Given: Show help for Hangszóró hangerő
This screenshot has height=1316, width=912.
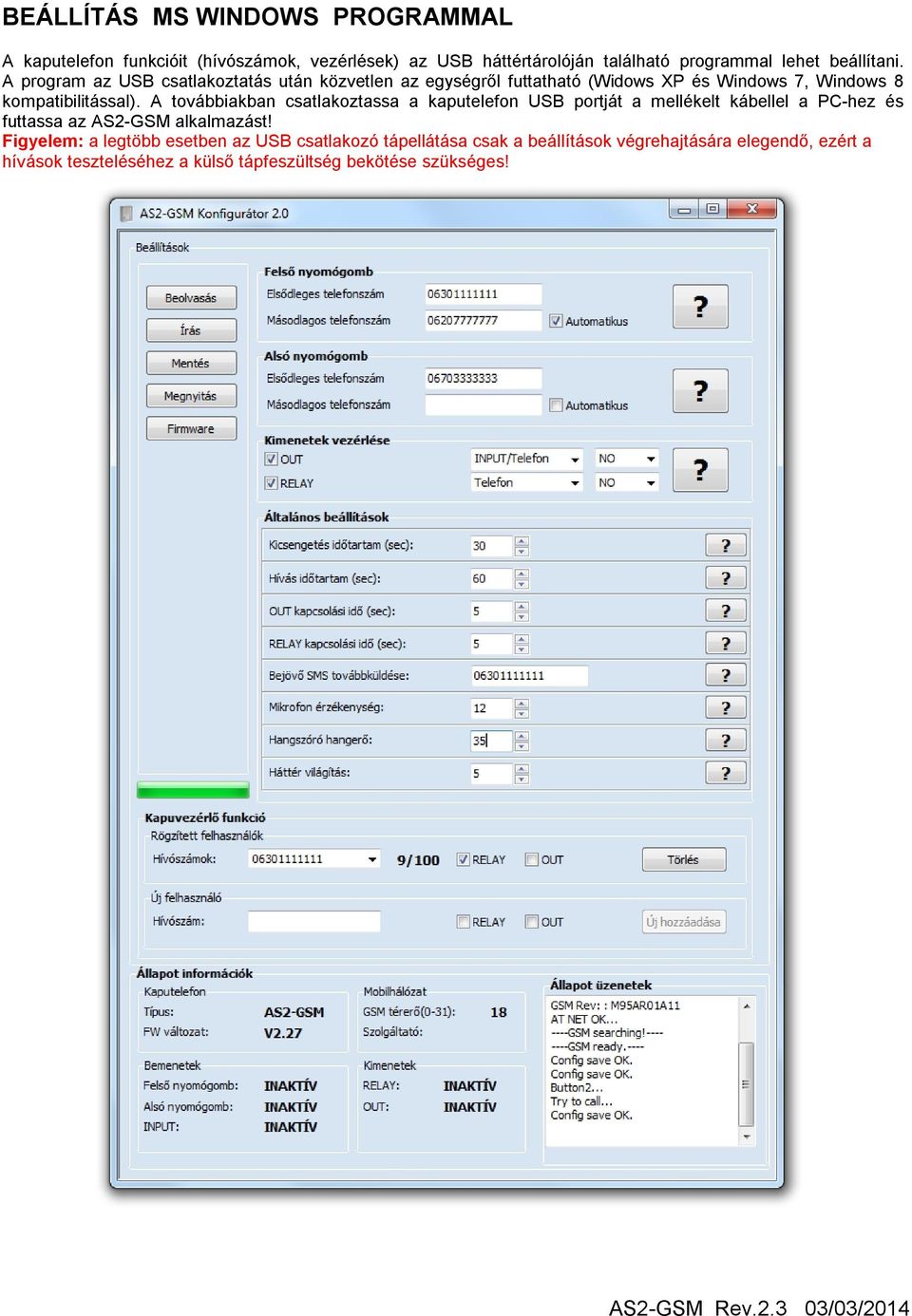Looking at the screenshot, I should click(726, 740).
